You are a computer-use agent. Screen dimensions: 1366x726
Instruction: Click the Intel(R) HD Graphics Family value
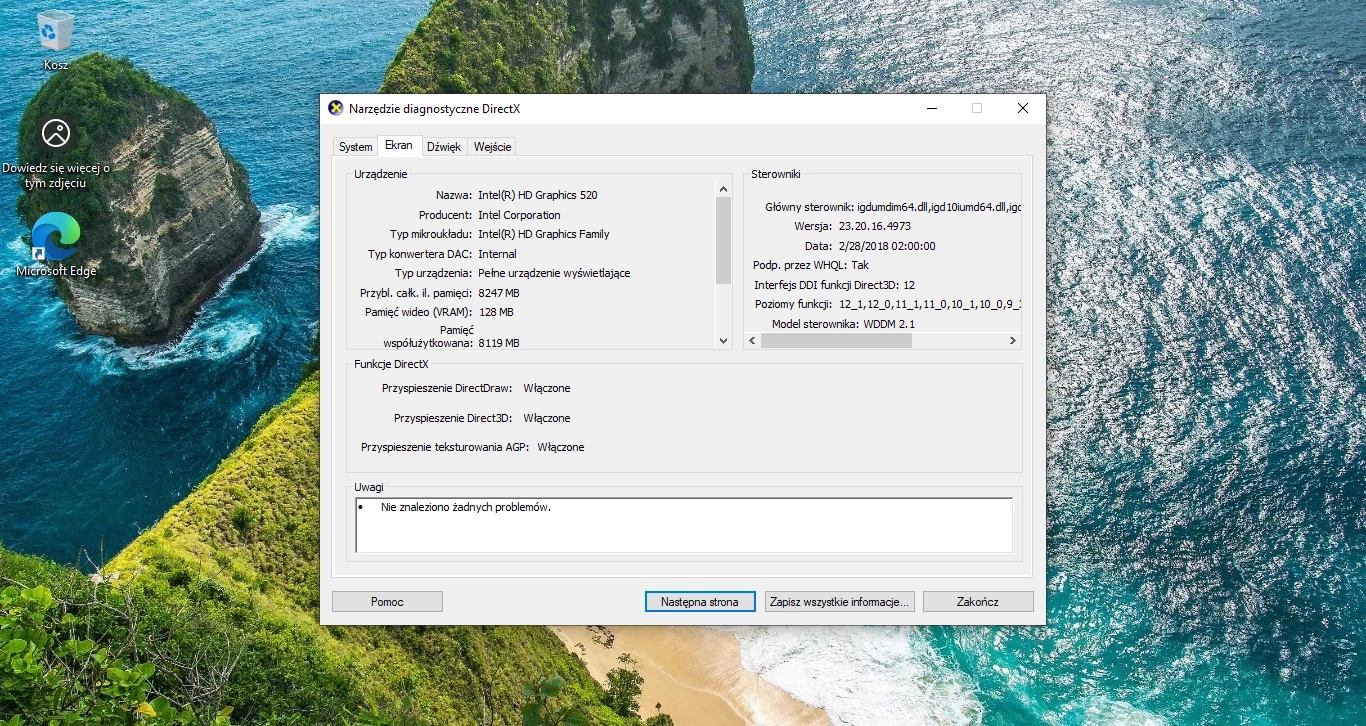pyautogui.click(x=543, y=234)
